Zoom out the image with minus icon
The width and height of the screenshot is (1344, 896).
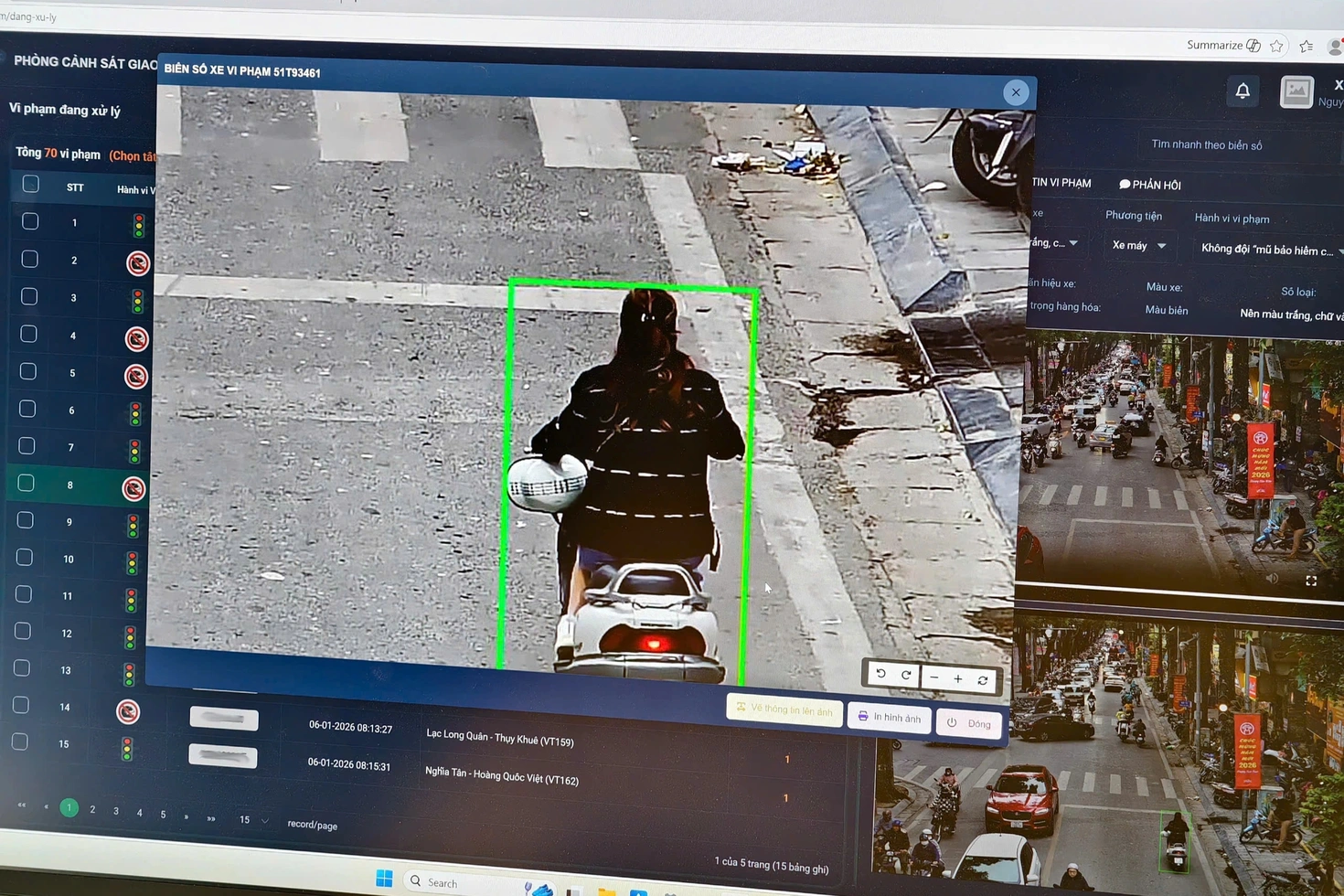coord(933,677)
